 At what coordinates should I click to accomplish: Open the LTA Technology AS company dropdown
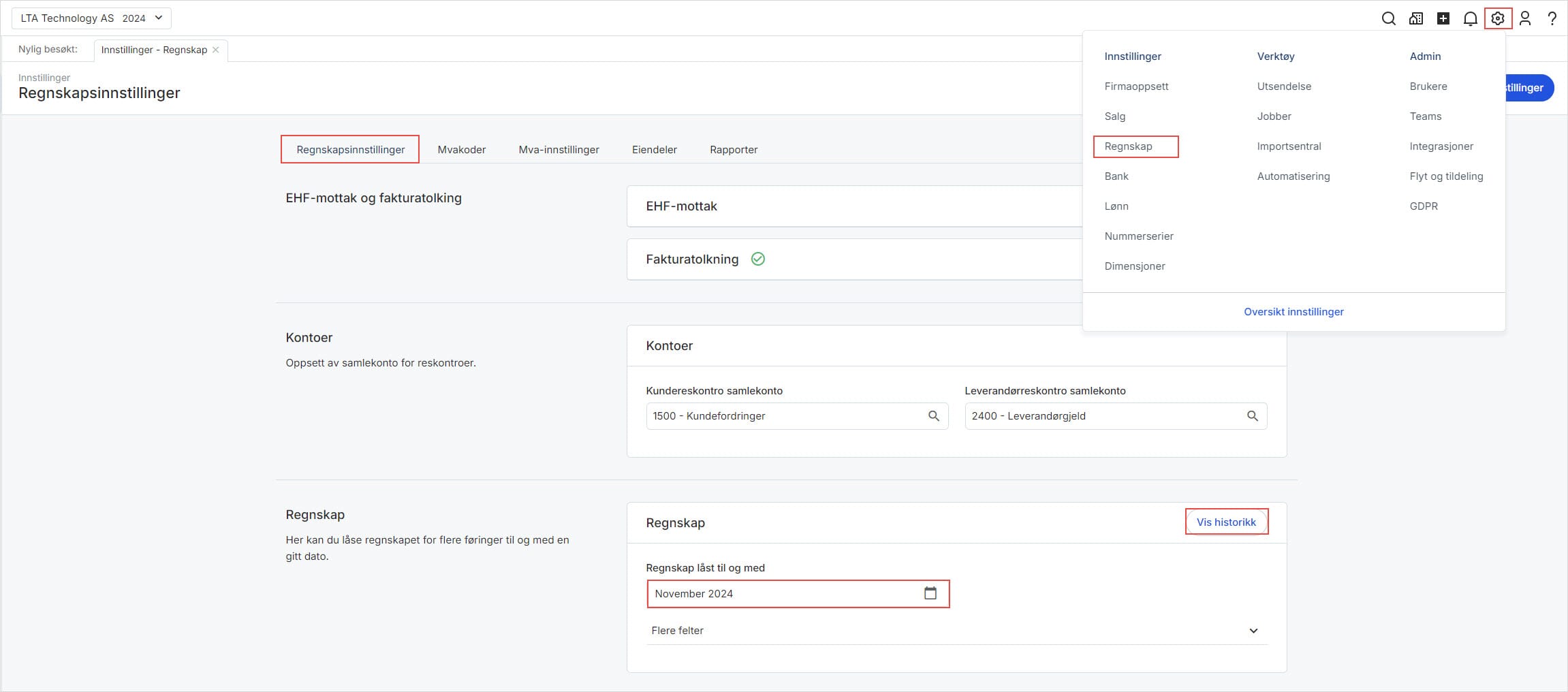click(x=91, y=18)
